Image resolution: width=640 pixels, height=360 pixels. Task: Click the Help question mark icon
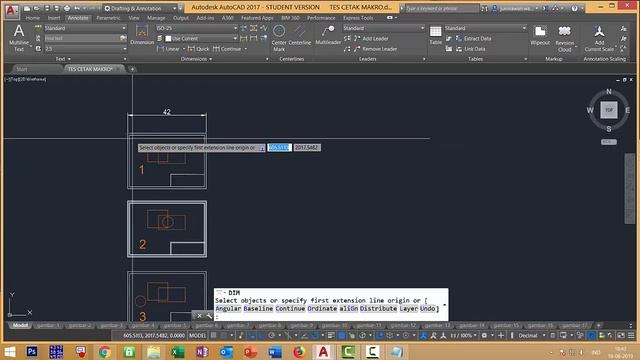(x=574, y=8)
